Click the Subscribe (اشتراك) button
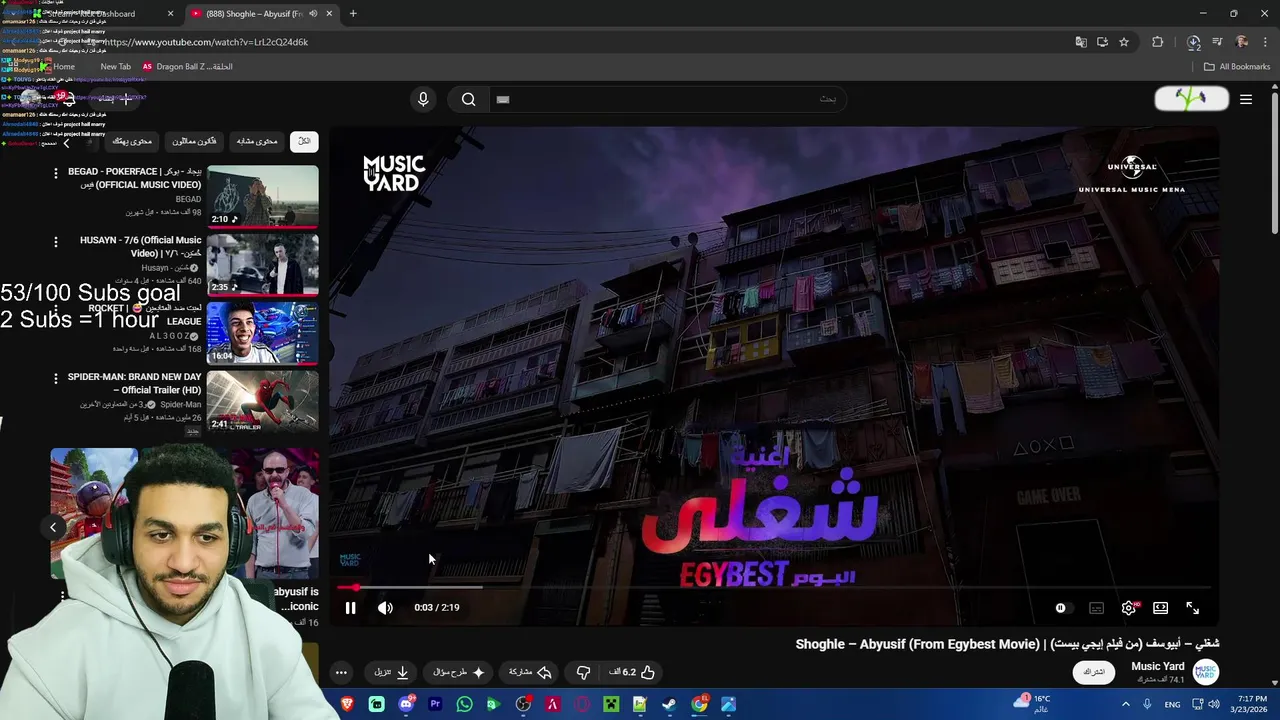 [x=1094, y=672]
